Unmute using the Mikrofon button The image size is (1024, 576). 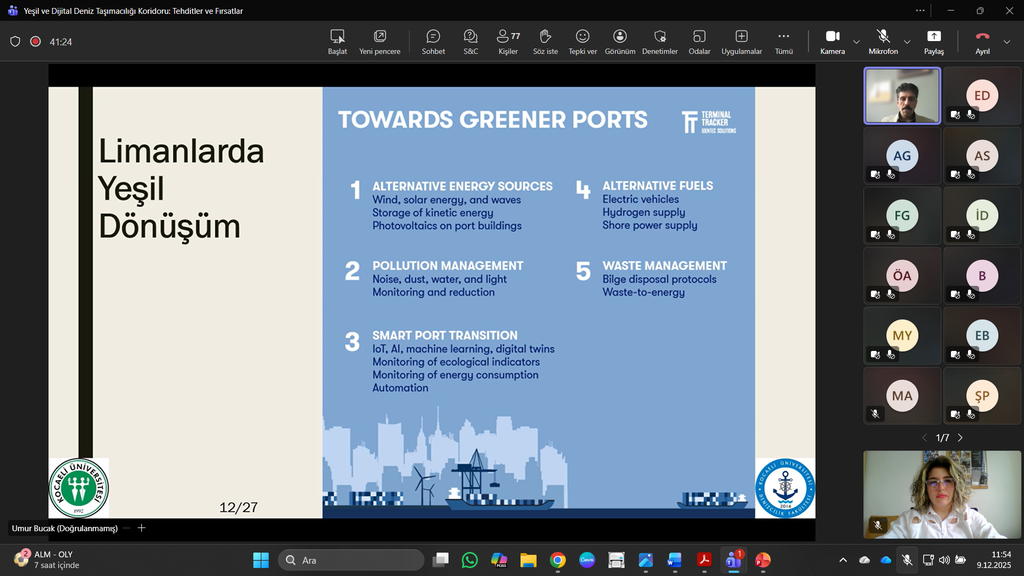tap(883, 41)
